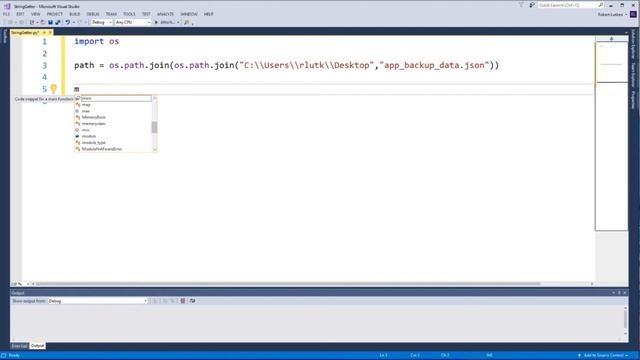Open the user account name dropdown

click(612, 14)
